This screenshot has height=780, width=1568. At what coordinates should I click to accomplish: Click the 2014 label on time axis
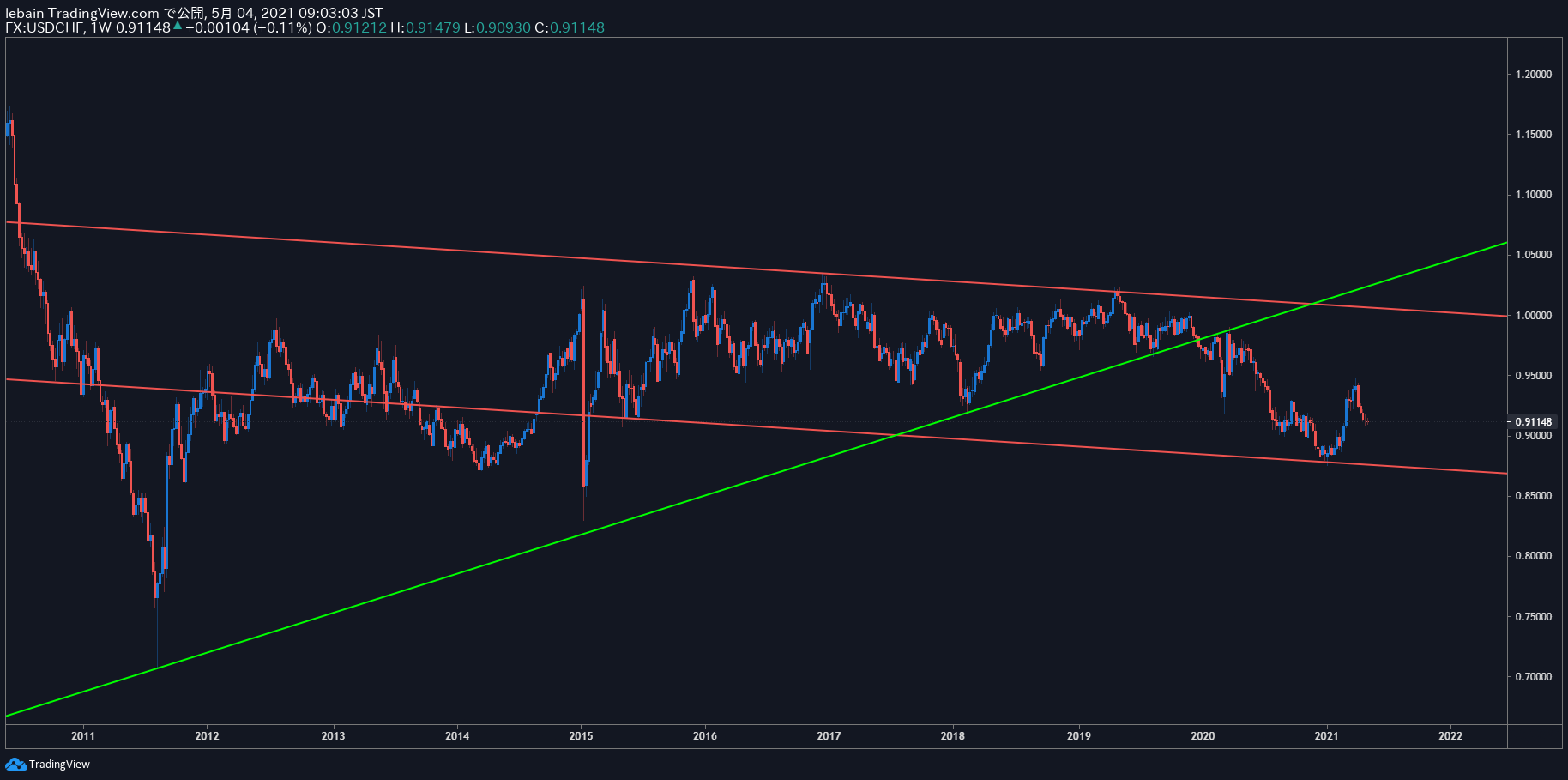(457, 735)
